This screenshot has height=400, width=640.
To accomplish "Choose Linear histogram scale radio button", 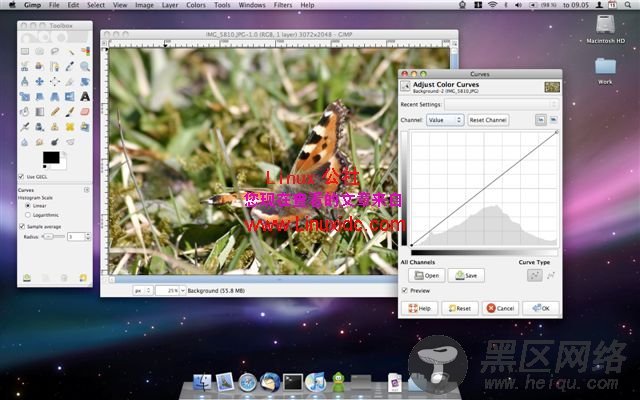I will 28,206.
